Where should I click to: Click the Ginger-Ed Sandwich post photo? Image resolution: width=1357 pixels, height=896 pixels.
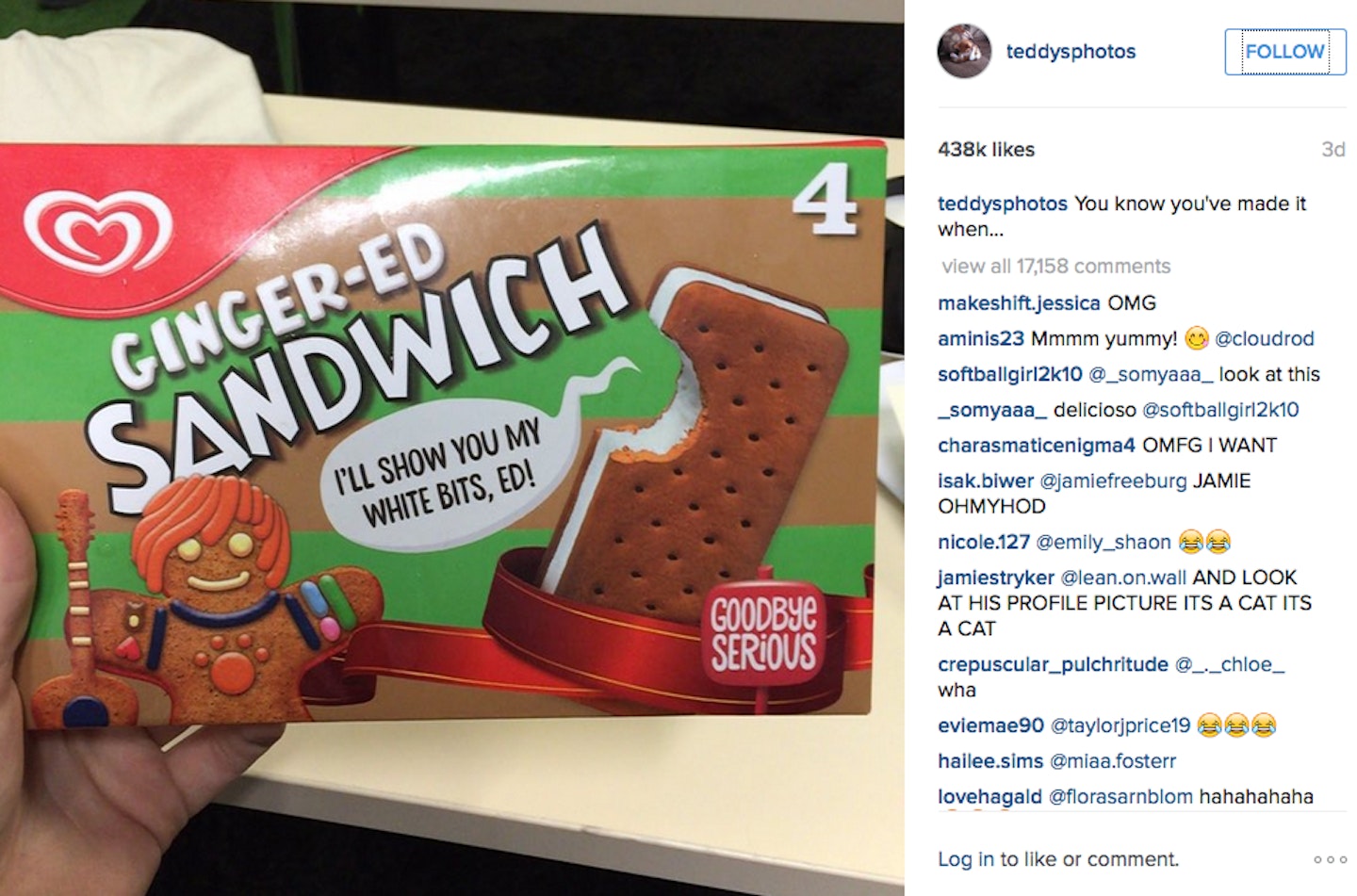click(452, 448)
